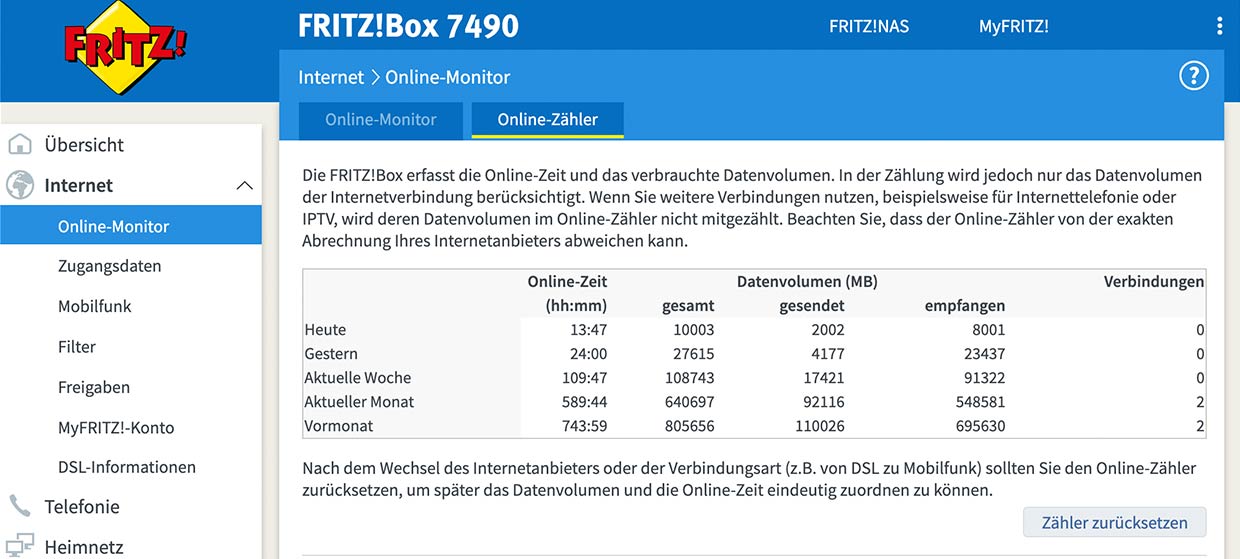Click Heute online time 13:47
The width and height of the screenshot is (1240, 559).
point(588,330)
